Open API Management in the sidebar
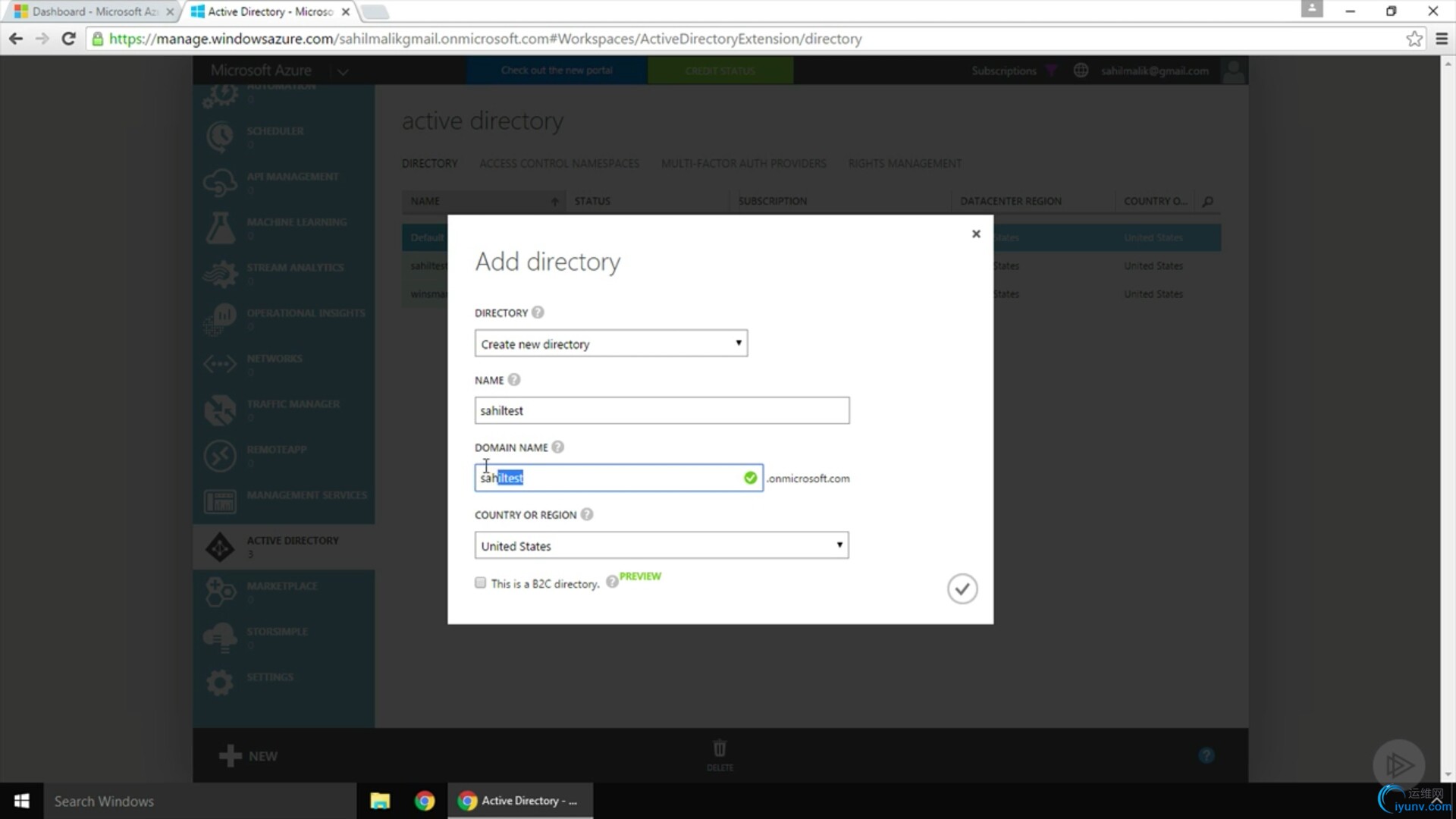The height and width of the screenshot is (819, 1456). tap(284, 182)
